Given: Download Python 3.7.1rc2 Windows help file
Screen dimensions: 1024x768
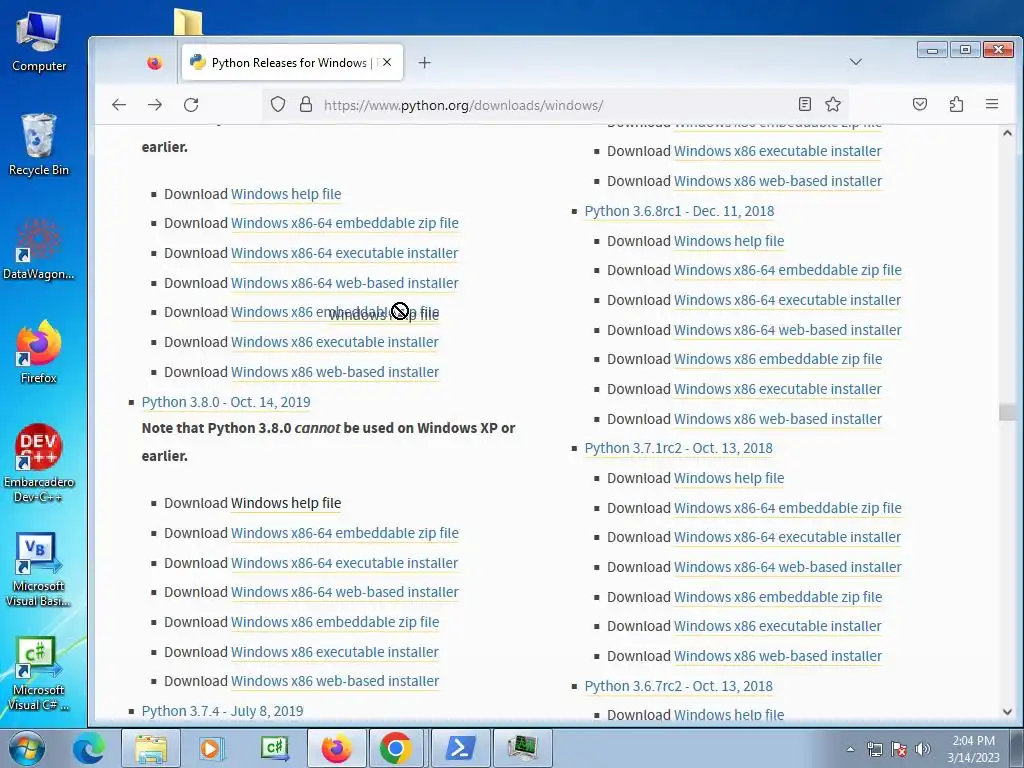Looking at the screenshot, I should click(729, 478).
